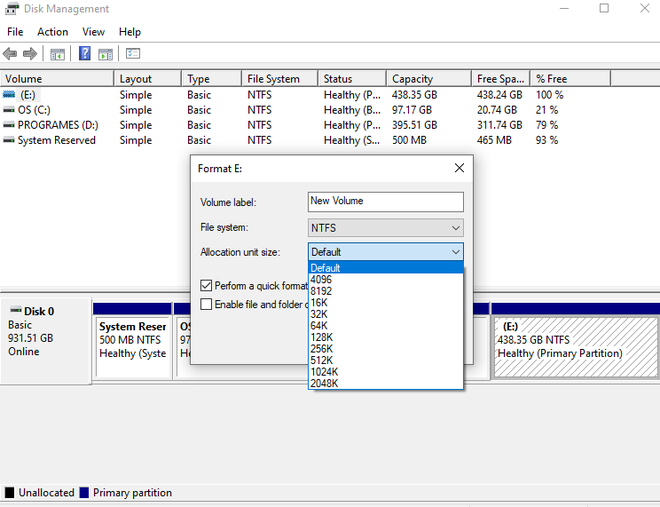Pick 16K from allocation list
This screenshot has height=507, width=660.
(x=386, y=303)
